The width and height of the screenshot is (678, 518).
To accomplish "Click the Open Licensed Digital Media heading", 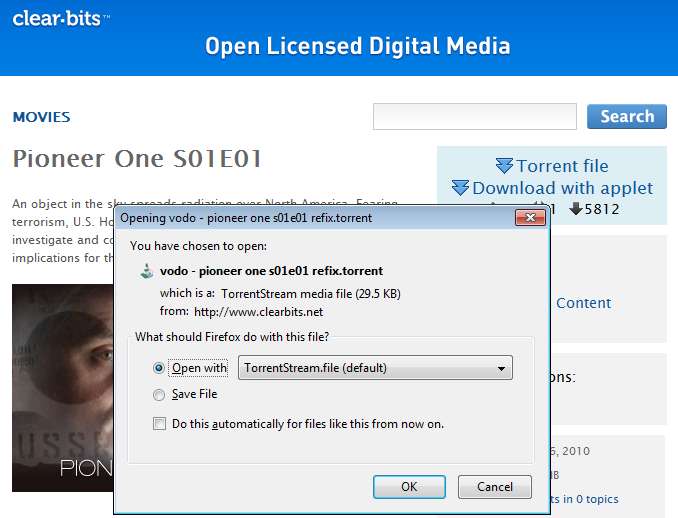I will pyautogui.click(x=357, y=46).
